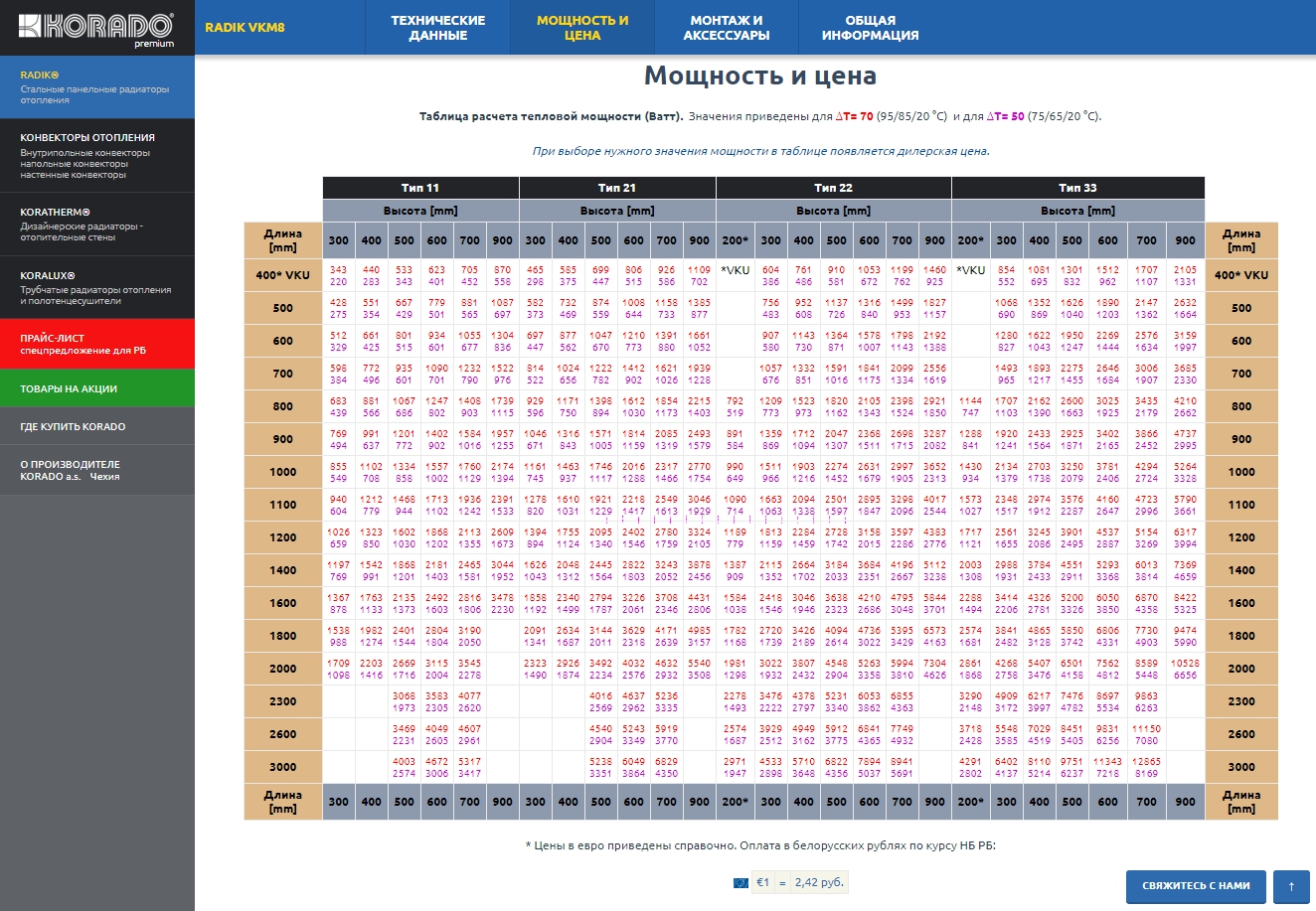The width and height of the screenshot is (1316, 911).
Task: Click the italic dealer price note text
Action: pyautogui.click(x=760, y=151)
